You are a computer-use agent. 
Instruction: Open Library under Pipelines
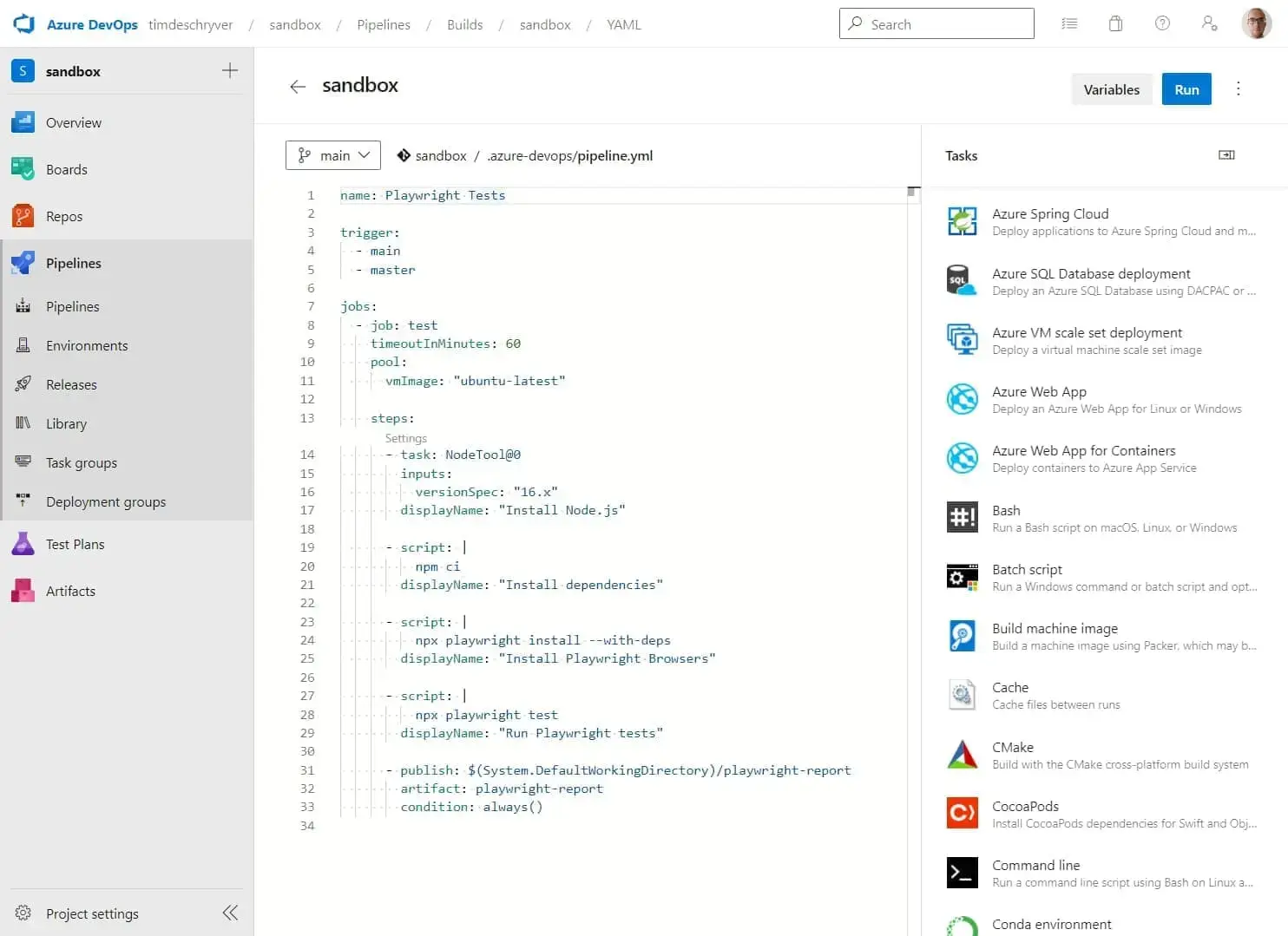pos(127,423)
